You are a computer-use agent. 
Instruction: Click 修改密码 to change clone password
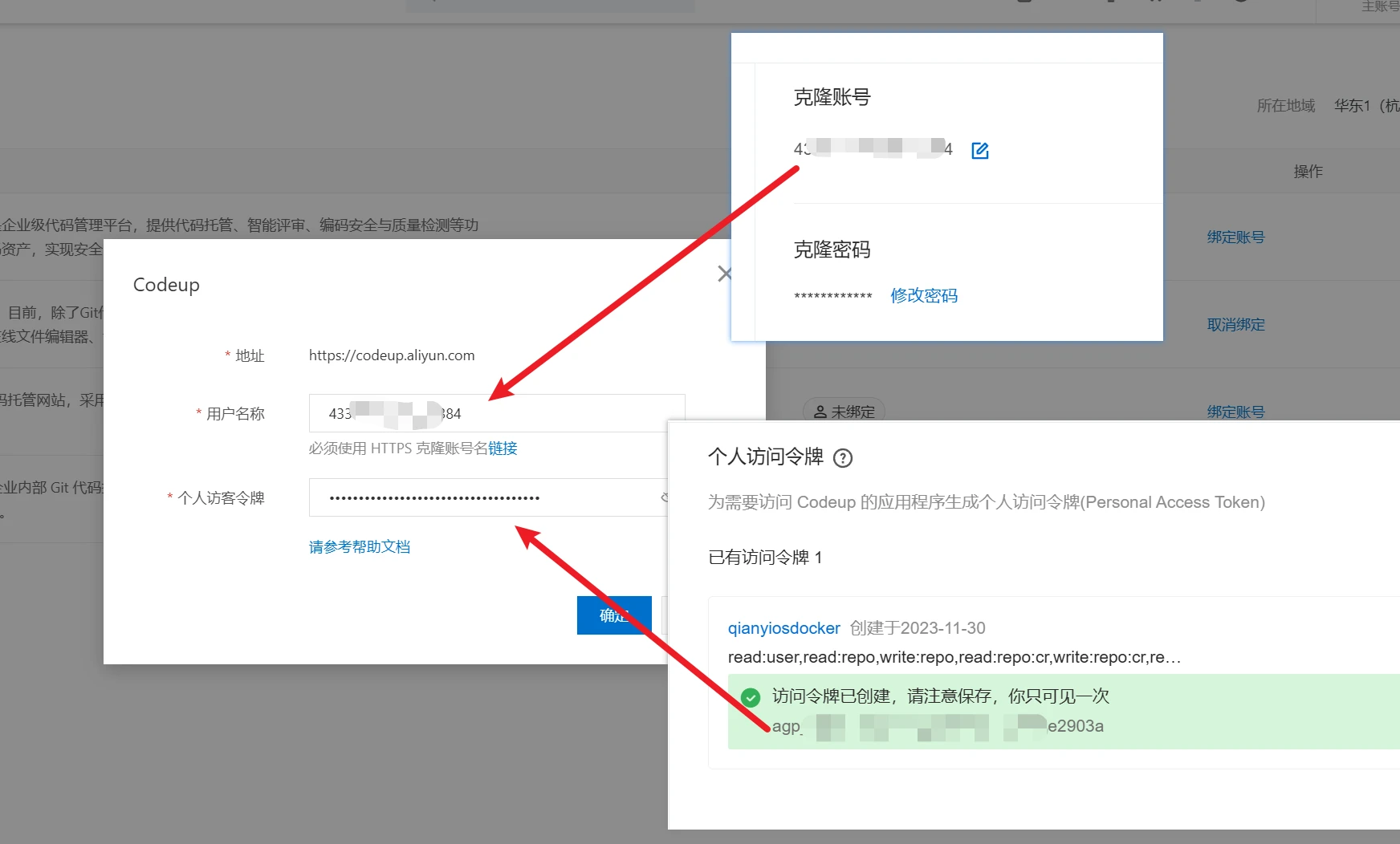pyautogui.click(x=924, y=295)
